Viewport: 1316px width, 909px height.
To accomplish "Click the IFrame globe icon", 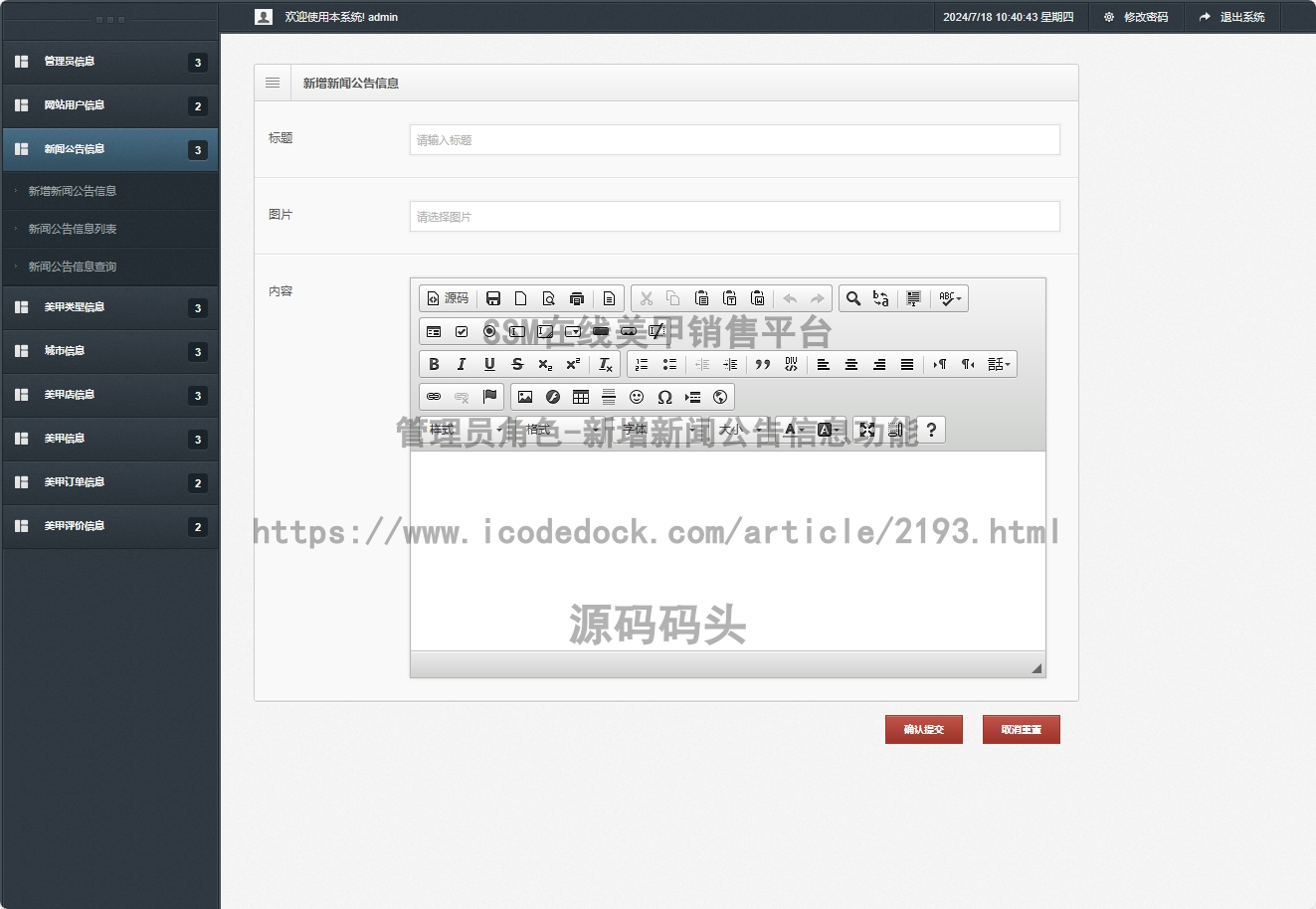I will coord(720,397).
